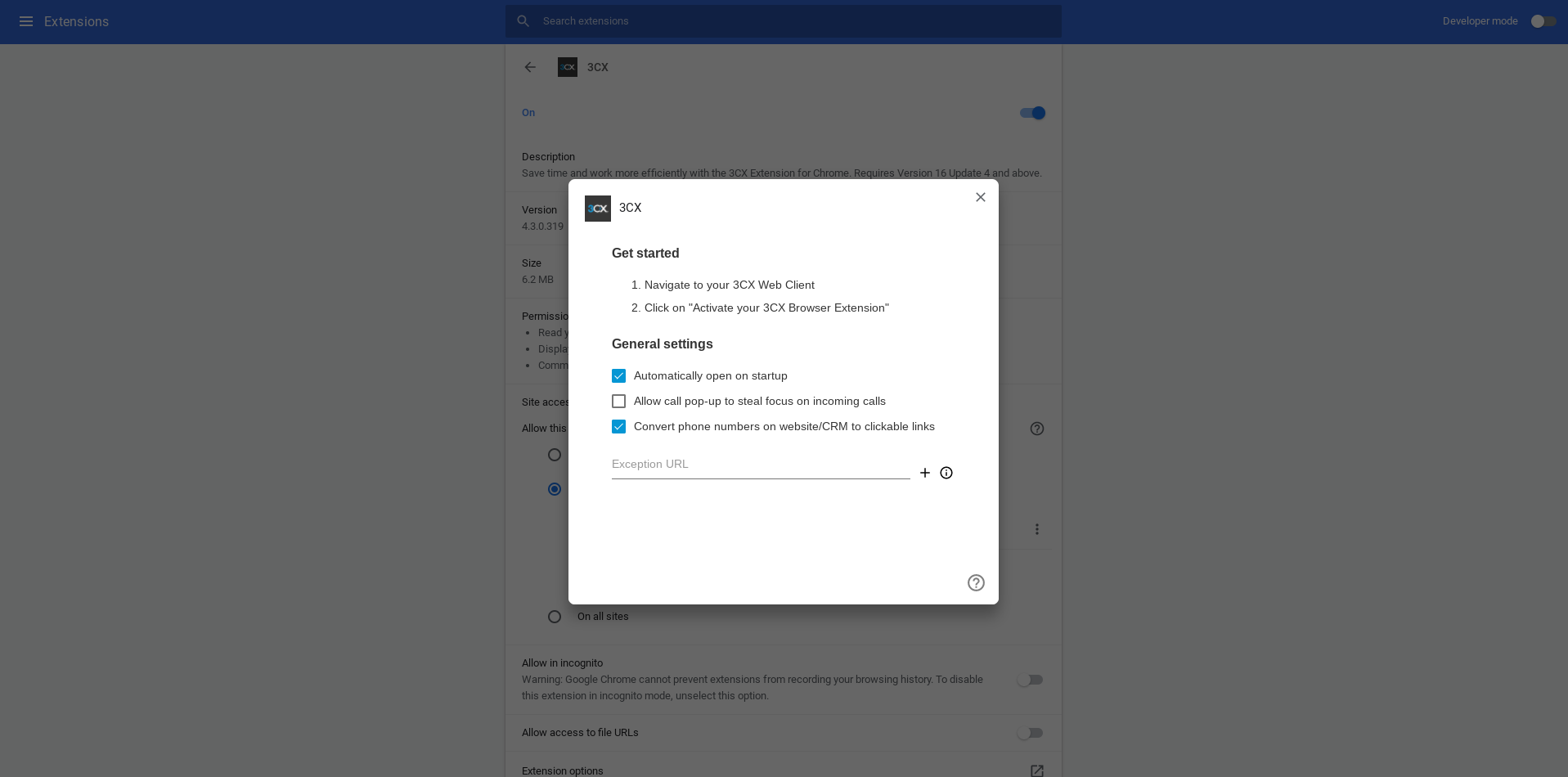Focus the Search extensions field
Image resolution: width=1568 pixels, height=777 pixels.
[784, 21]
